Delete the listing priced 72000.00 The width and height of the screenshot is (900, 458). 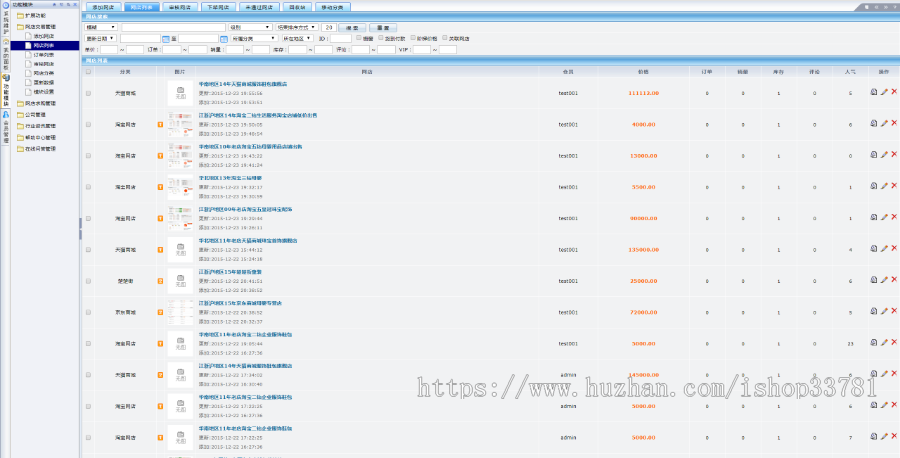894,311
